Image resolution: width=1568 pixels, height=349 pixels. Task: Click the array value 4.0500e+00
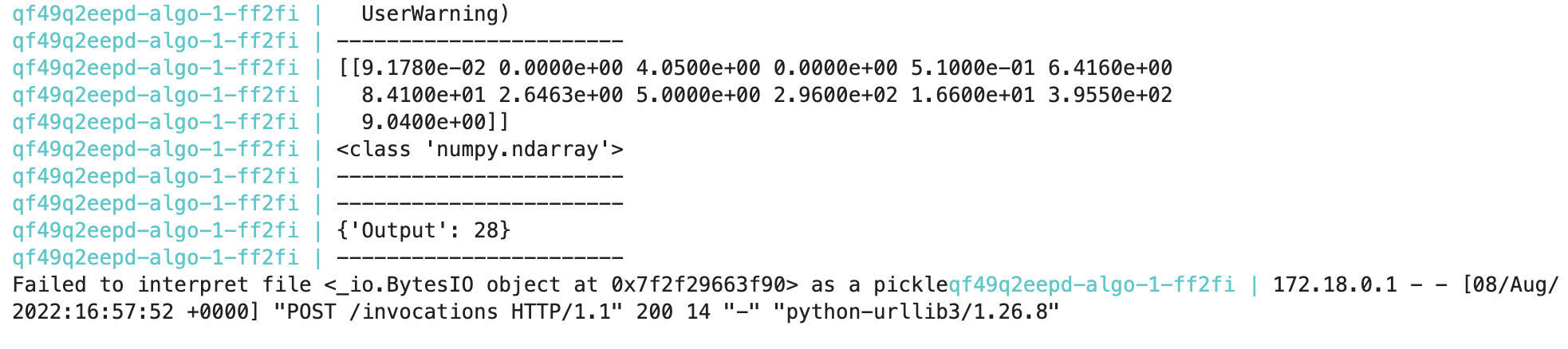[698, 68]
